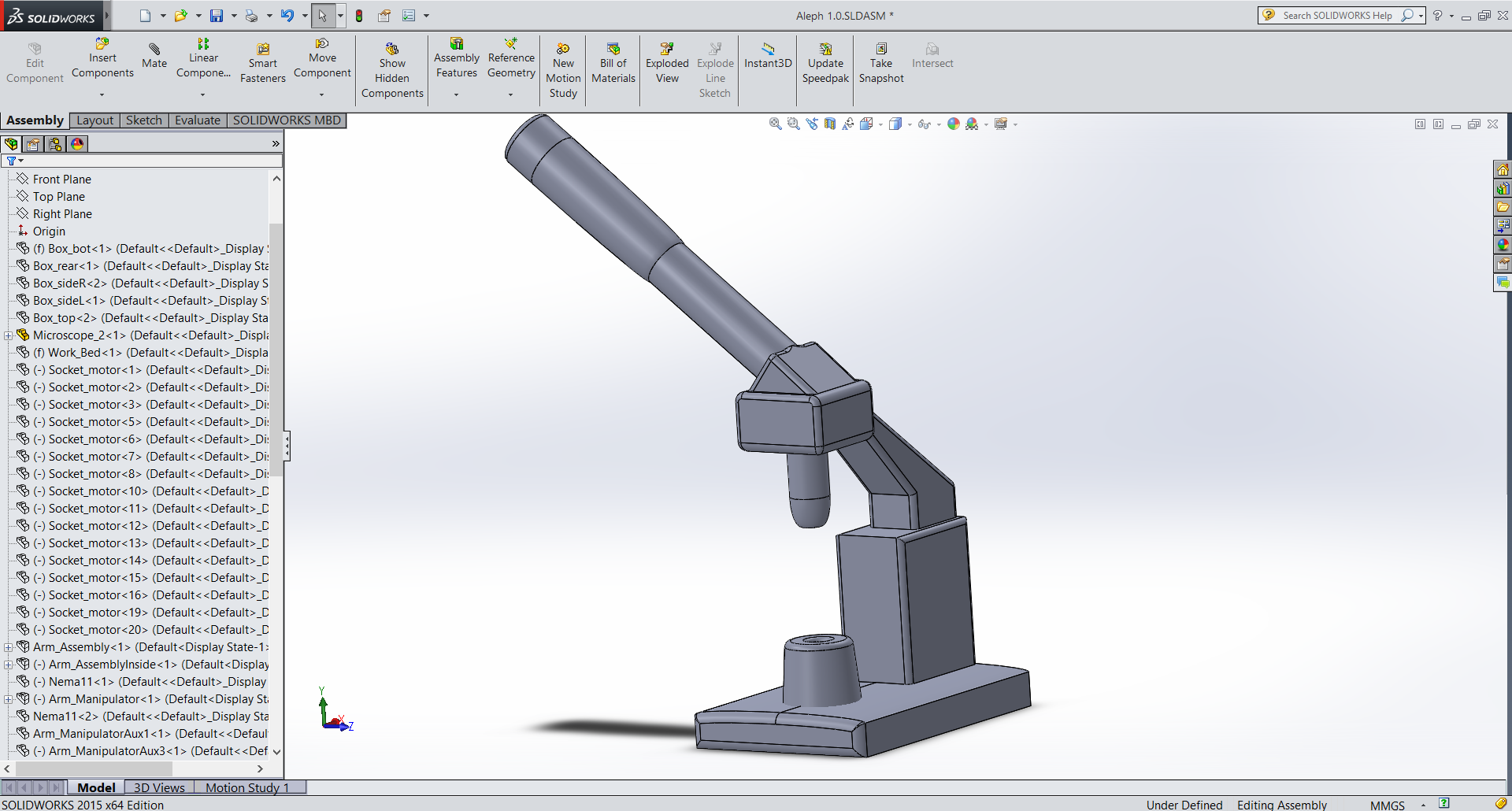This screenshot has height=811, width=1512.
Task: Switch to the 3D Views bottom tab
Action: point(159,787)
